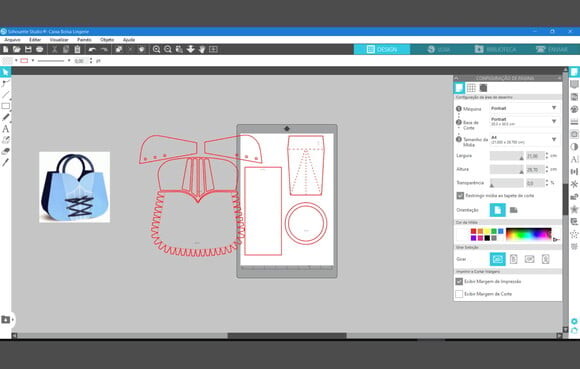Fit the page to the window
Image resolution: width=580 pixels, height=369 pixels.
click(213, 49)
